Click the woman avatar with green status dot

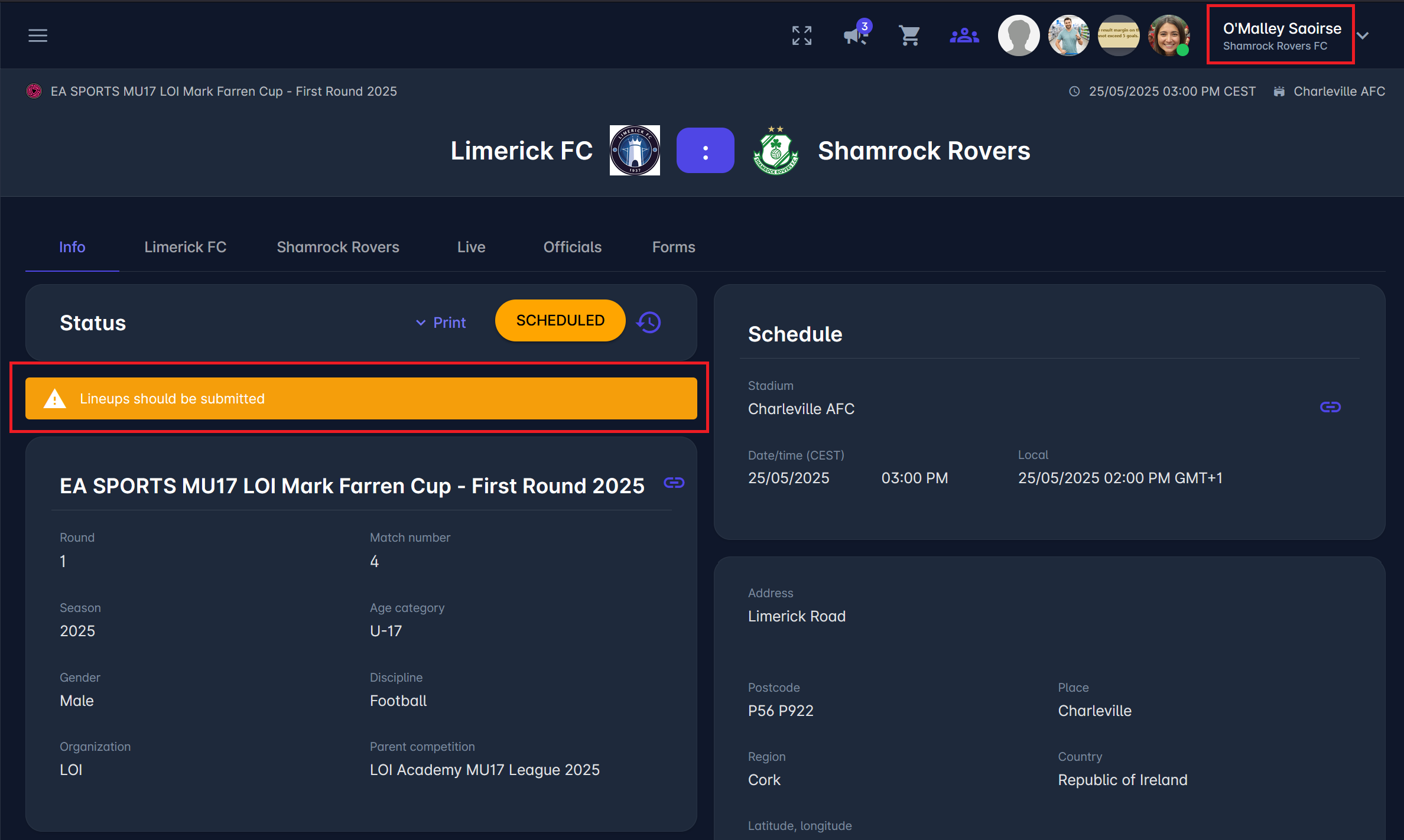coord(1168,35)
